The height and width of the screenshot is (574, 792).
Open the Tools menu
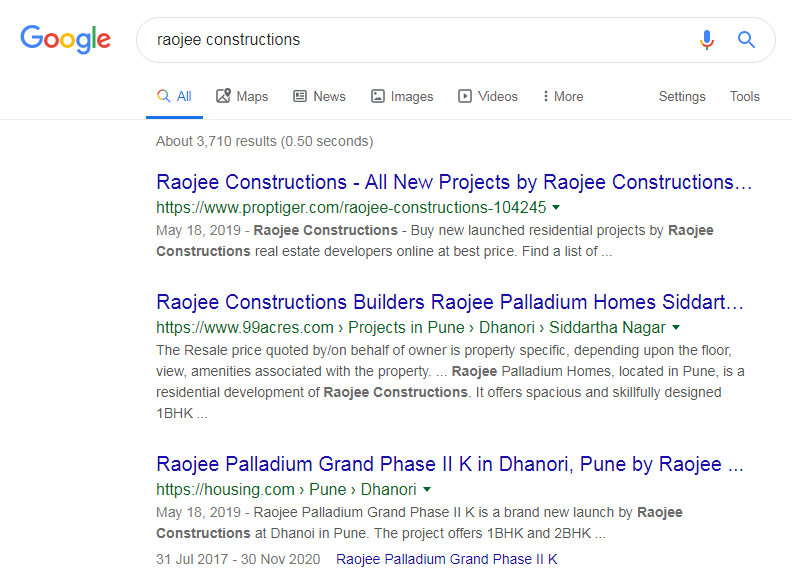tap(745, 97)
